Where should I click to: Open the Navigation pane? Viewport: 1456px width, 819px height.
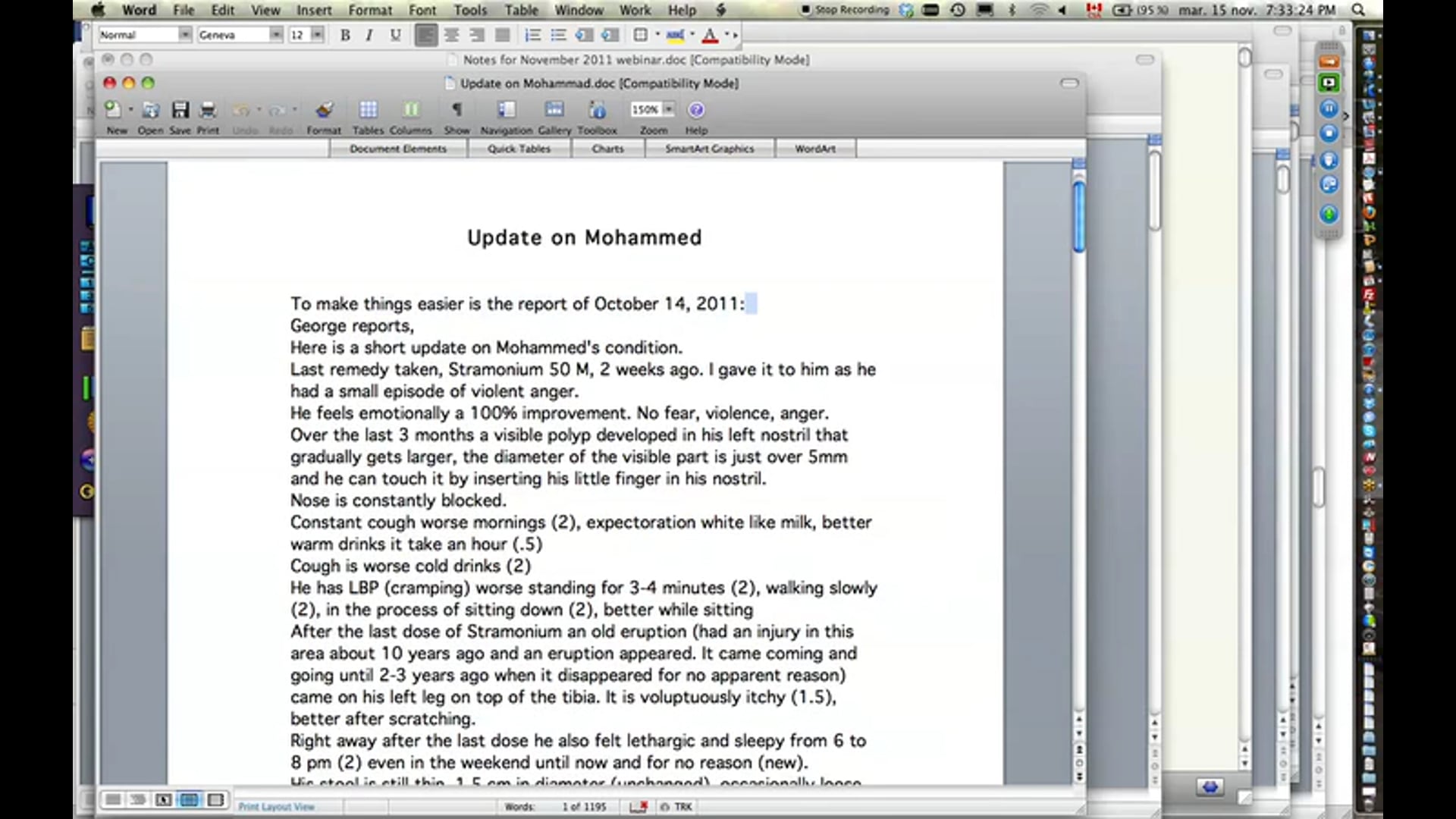coord(505,110)
